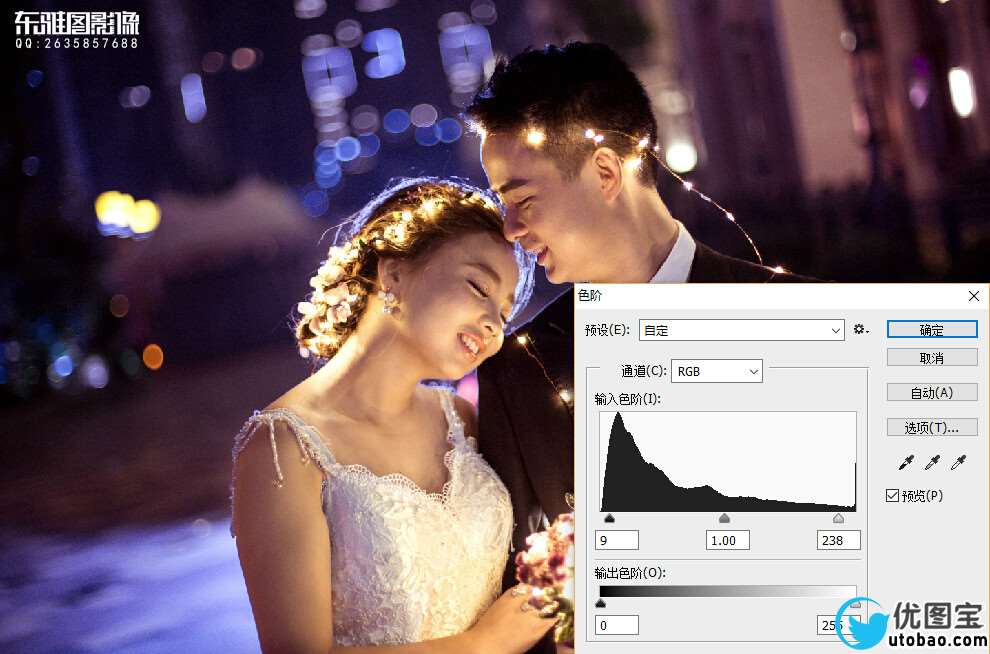
Task: Click the 输入色阶(I): label
Action: pyautogui.click(x=628, y=399)
